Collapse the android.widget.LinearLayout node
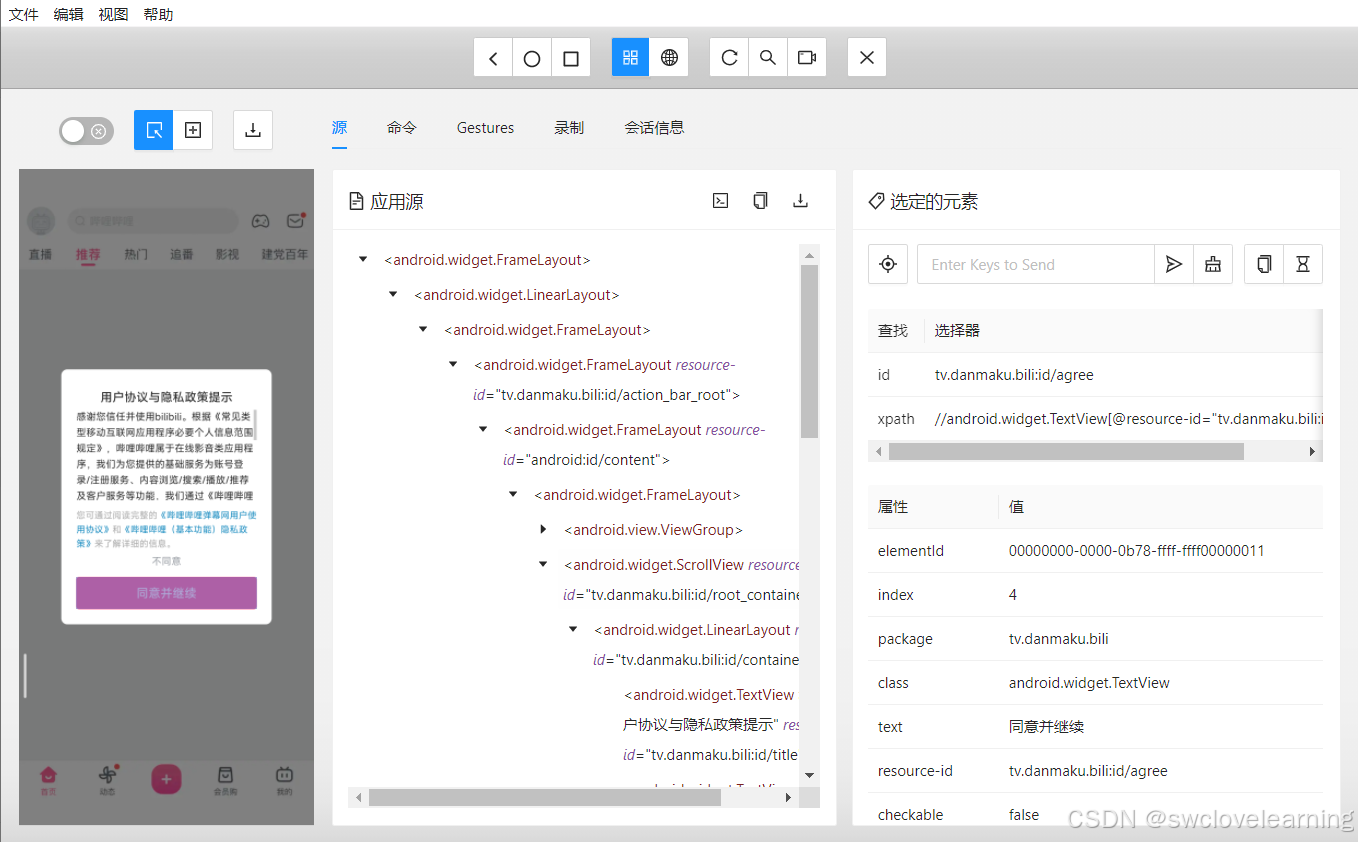1358x842 pixels. pos(393,295)
